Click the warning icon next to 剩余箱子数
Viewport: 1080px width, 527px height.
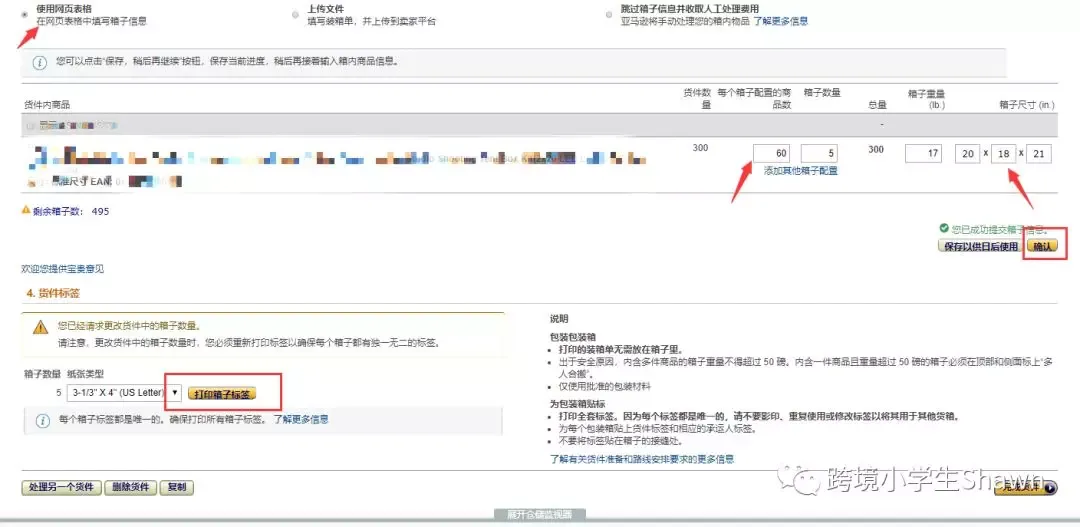pyautogui.click(x=26, y=211)
